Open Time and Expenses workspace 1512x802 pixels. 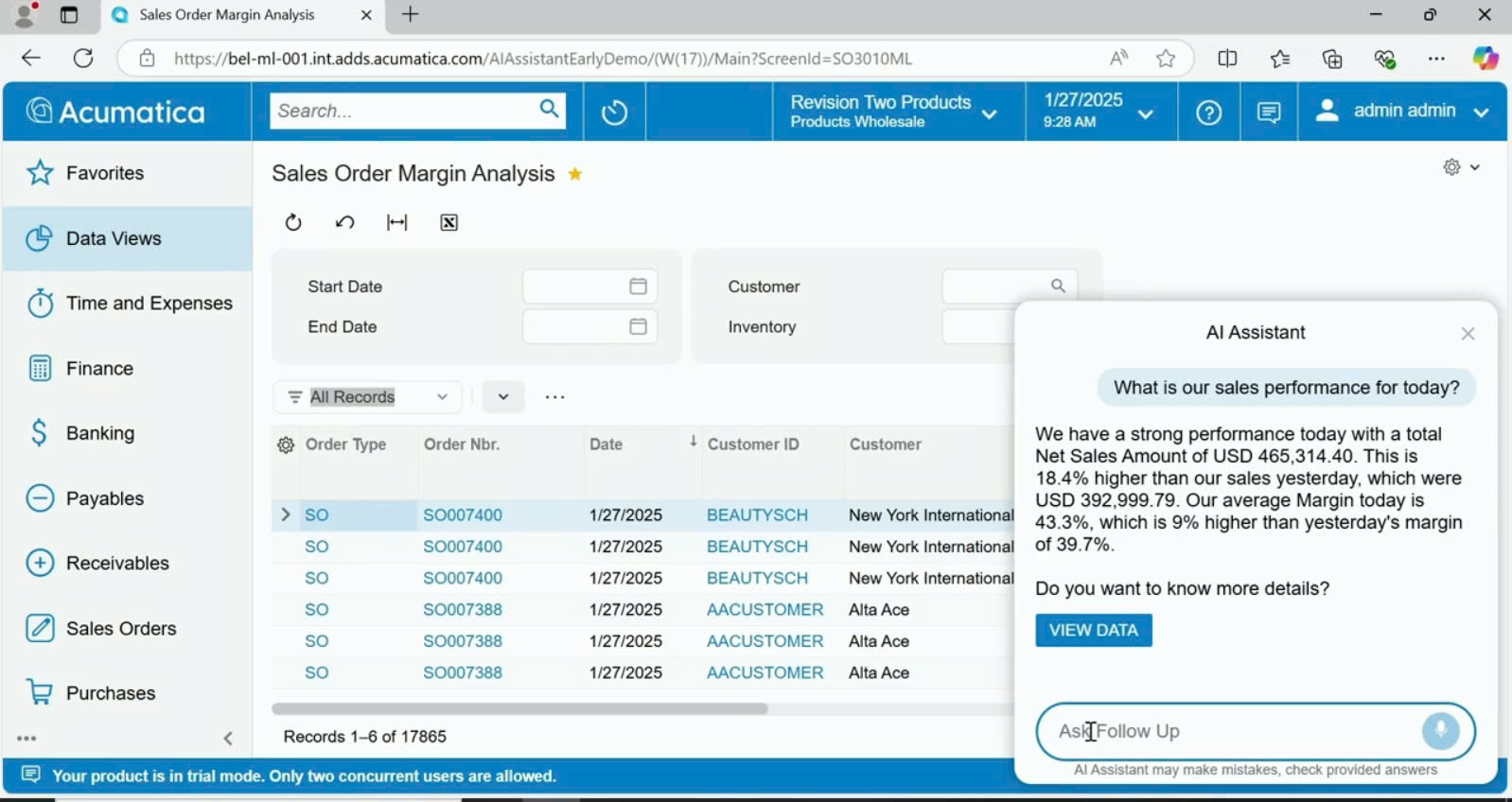(x=130, y=303)
